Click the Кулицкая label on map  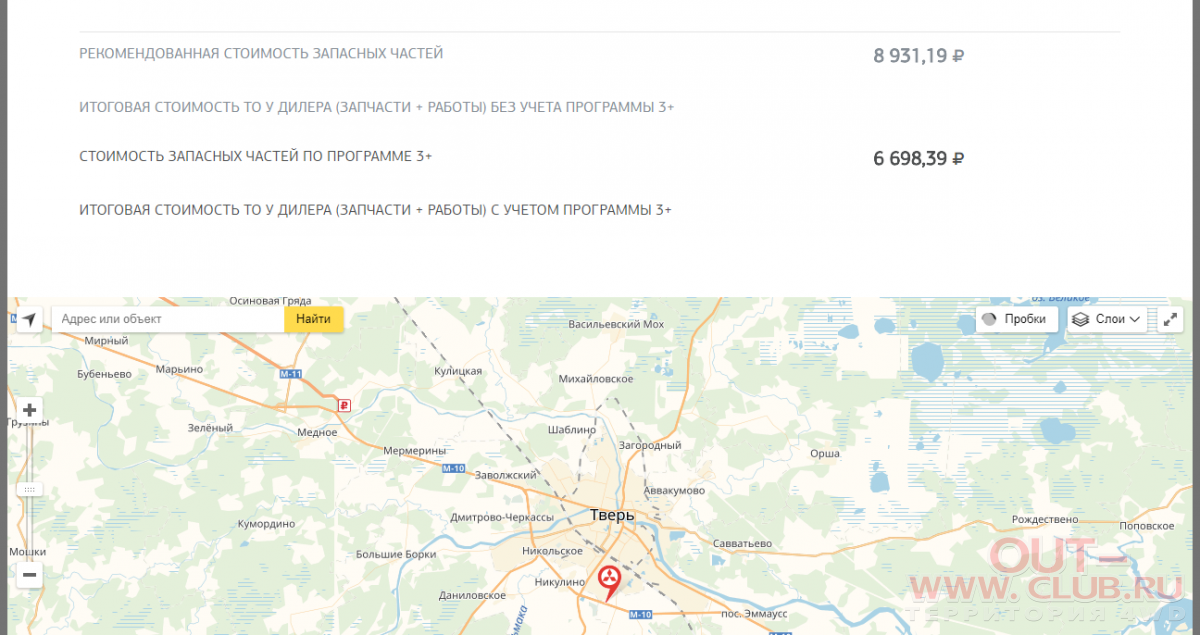458,371
